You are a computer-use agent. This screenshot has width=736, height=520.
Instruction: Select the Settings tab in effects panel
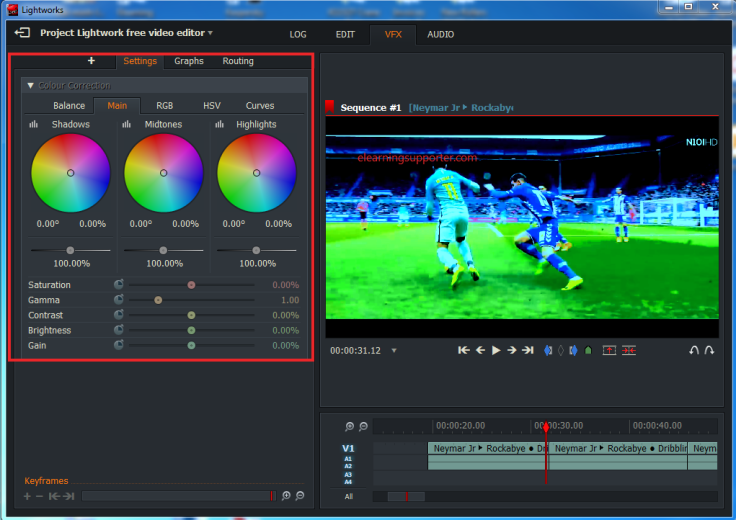coord(140,61)
